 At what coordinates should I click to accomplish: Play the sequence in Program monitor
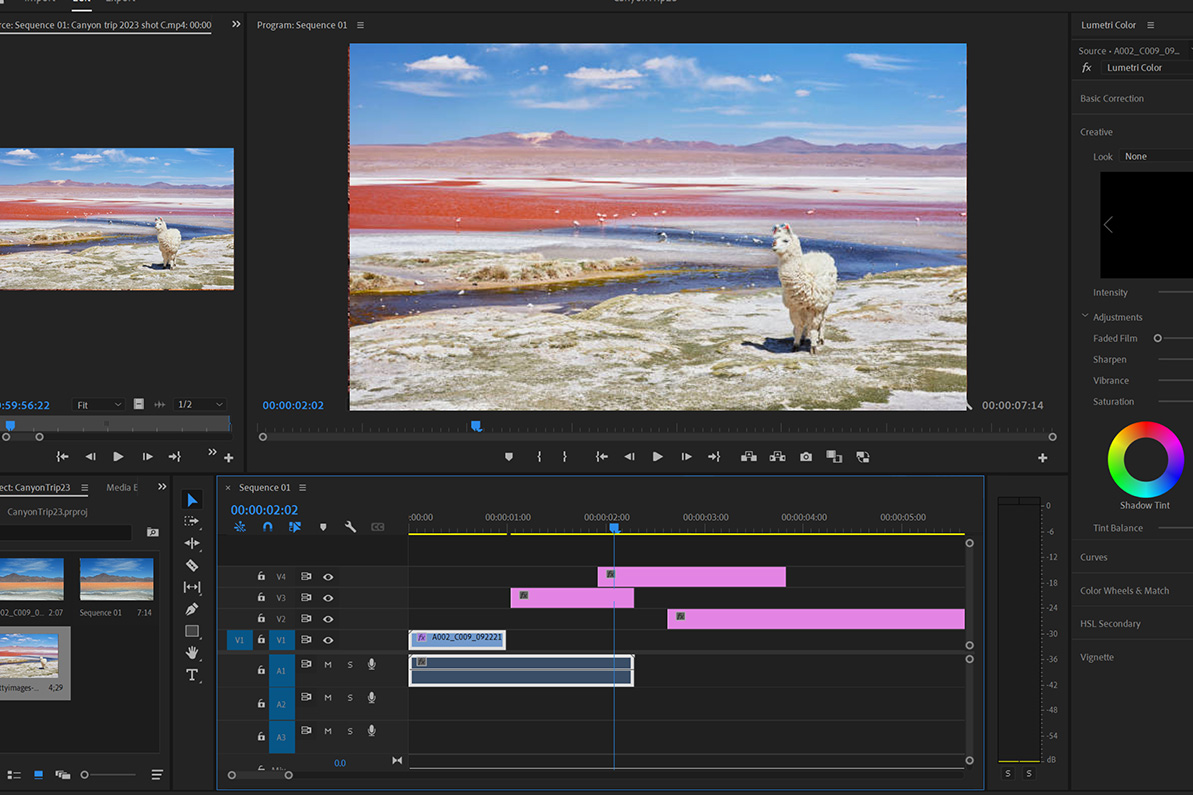pos(657,456)
